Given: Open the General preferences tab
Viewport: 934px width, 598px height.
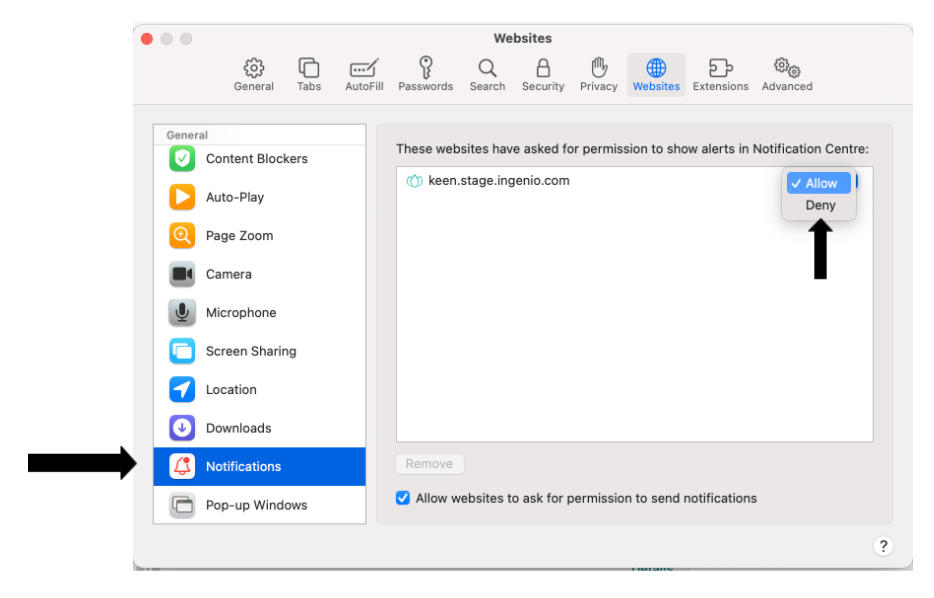Looking at the screenshot, I should point(254,75).
